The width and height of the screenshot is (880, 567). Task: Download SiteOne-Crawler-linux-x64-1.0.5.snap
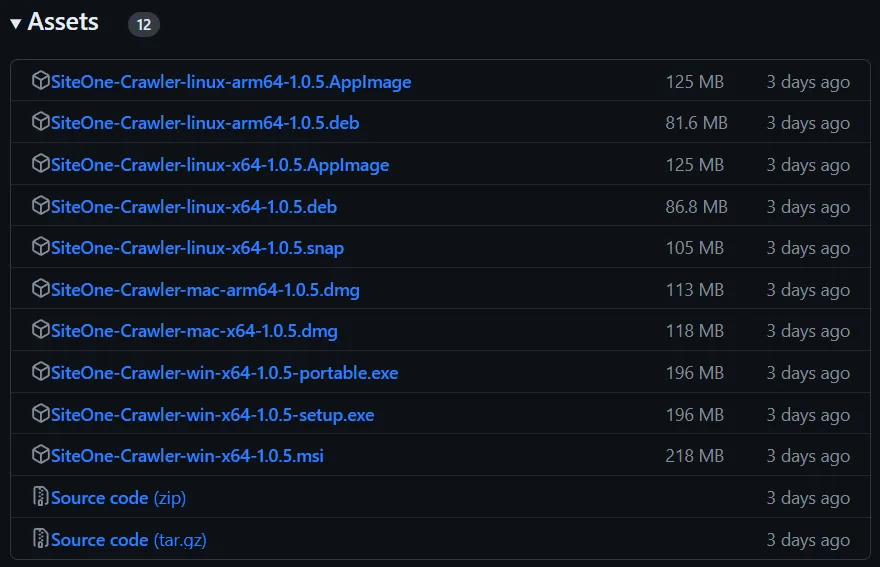coord(197,248)
